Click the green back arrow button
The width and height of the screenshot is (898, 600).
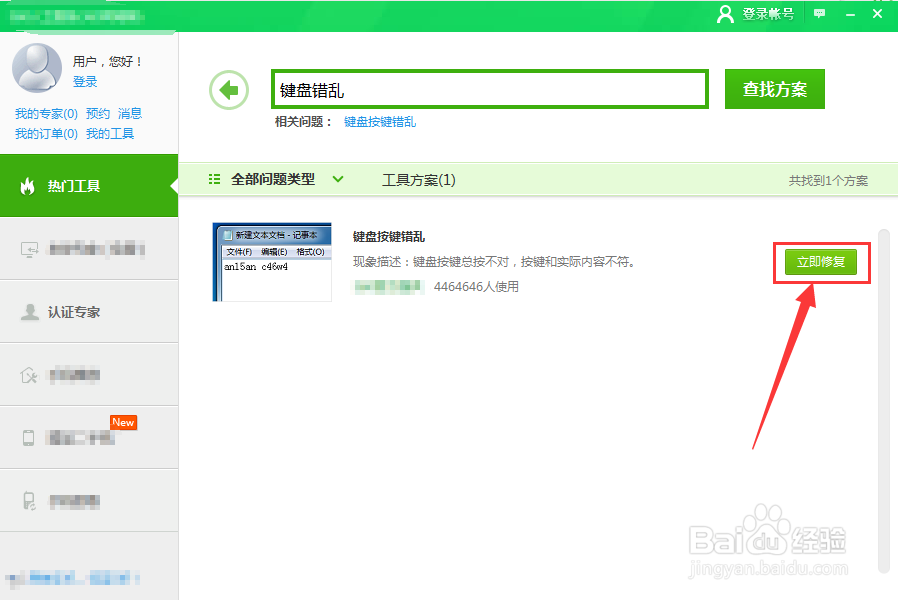click(x=228, y=89)
